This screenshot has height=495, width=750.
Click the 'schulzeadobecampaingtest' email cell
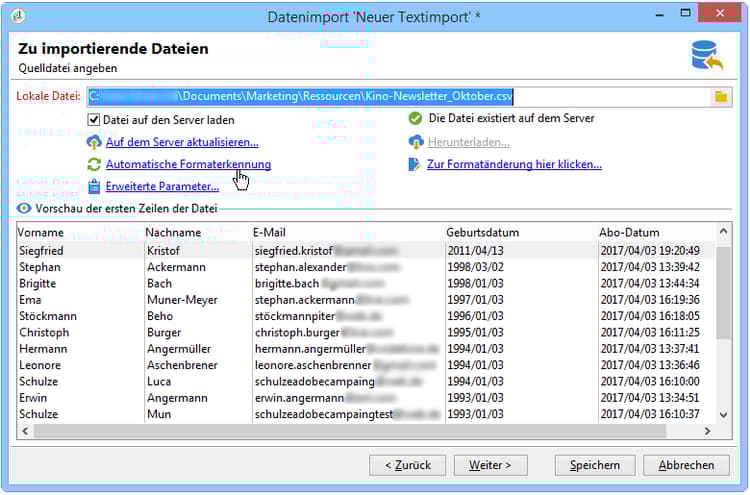(x=348, y=414)
